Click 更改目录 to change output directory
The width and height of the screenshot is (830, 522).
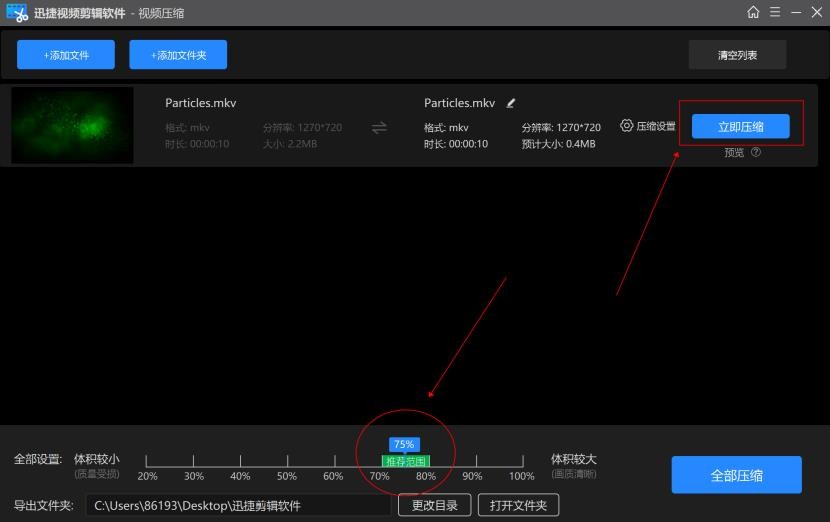point(434,505)
